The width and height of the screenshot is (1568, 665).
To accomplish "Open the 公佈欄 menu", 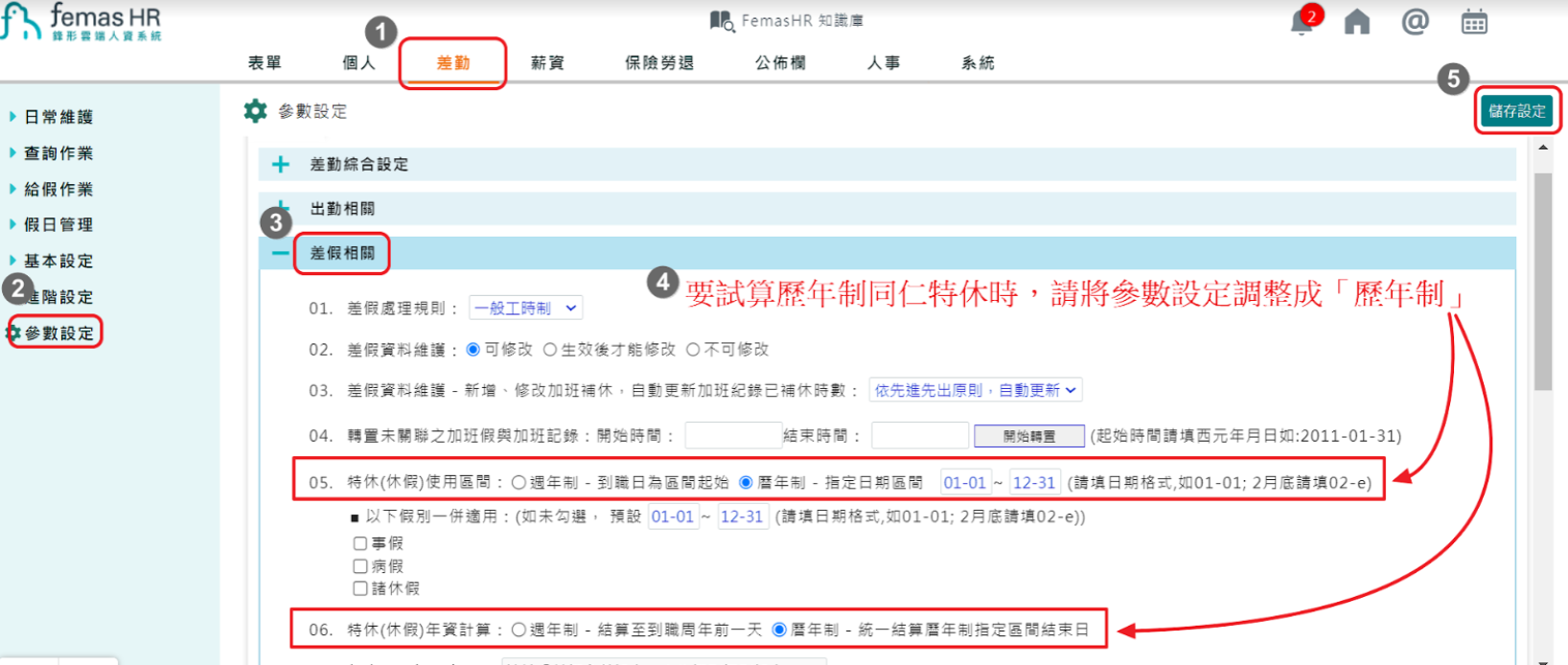I will [x=780, y=62].
